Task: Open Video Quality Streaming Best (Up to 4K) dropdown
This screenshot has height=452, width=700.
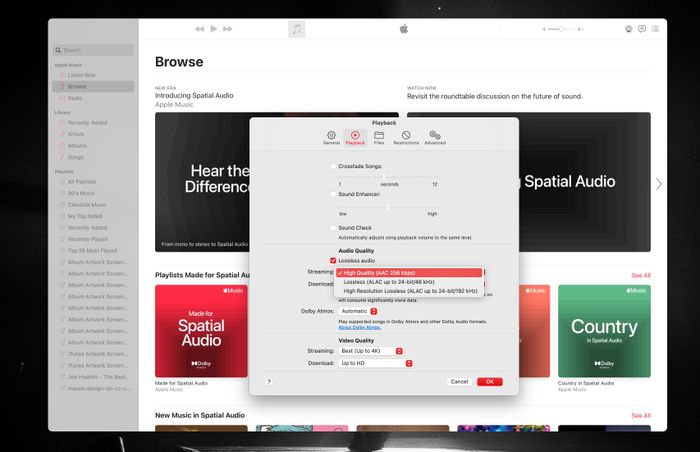Action: pos(371,351)
